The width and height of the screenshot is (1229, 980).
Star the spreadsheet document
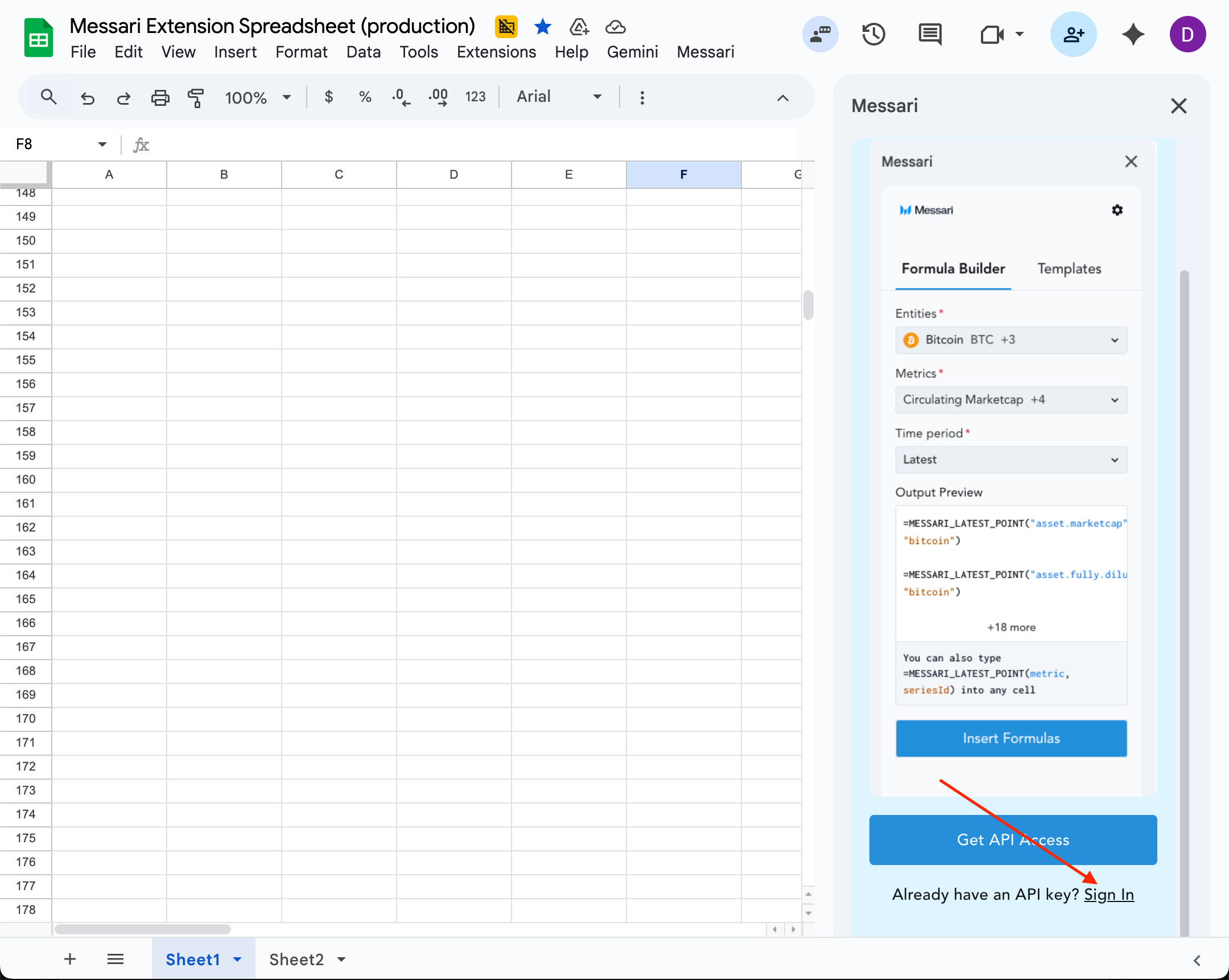[x=542, y=27]
